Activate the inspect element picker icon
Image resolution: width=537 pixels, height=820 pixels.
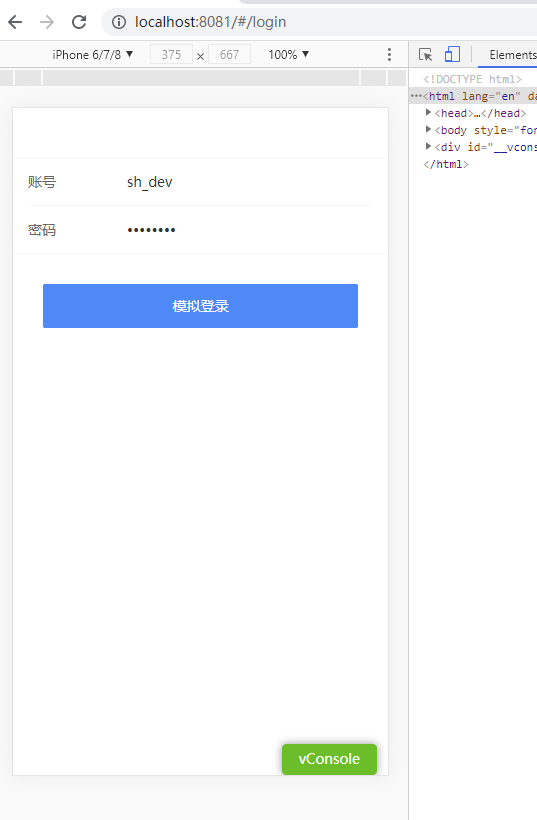(x=426, y=54)
